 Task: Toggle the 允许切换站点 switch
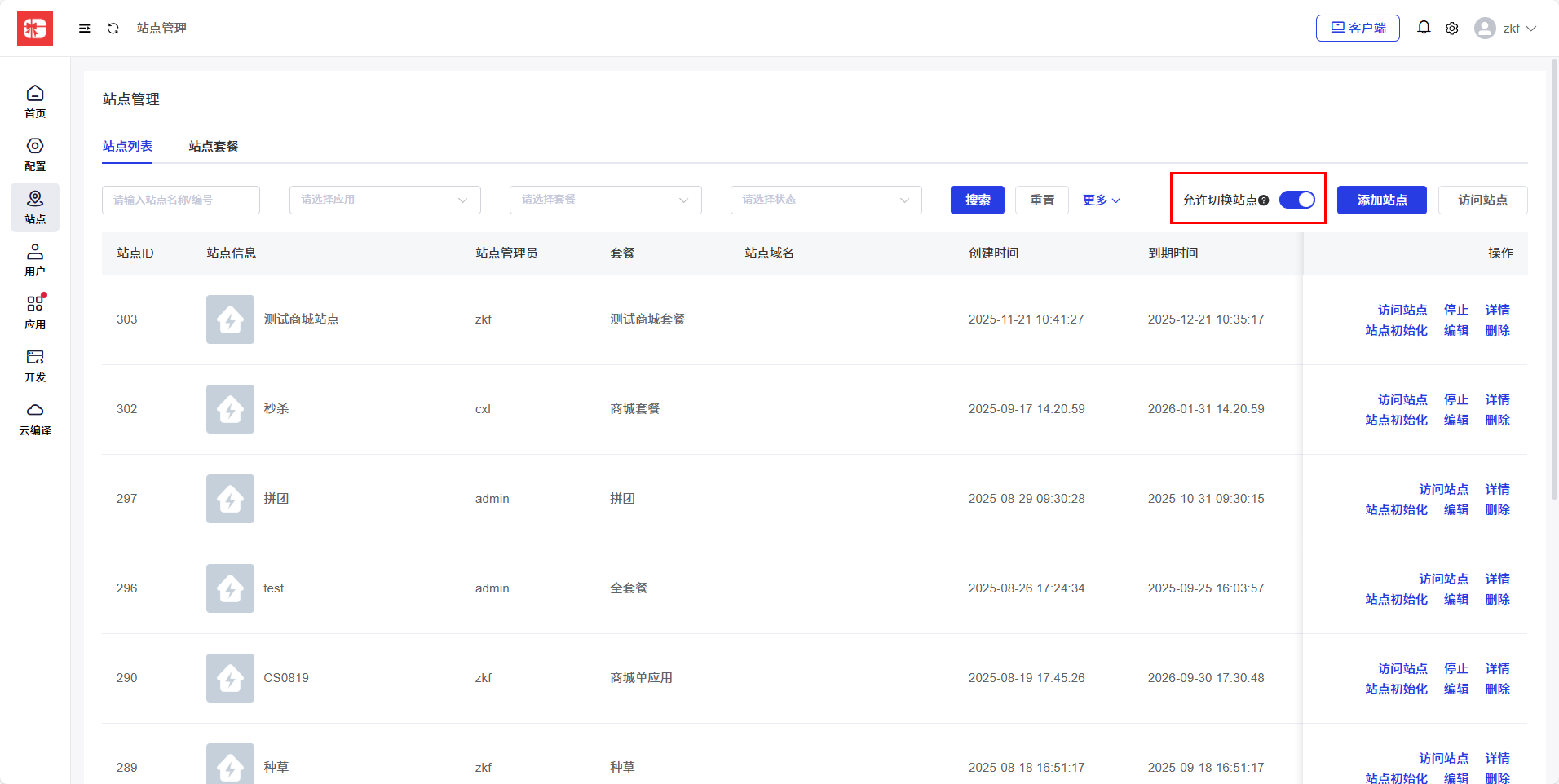click(x=1296, y=200)
